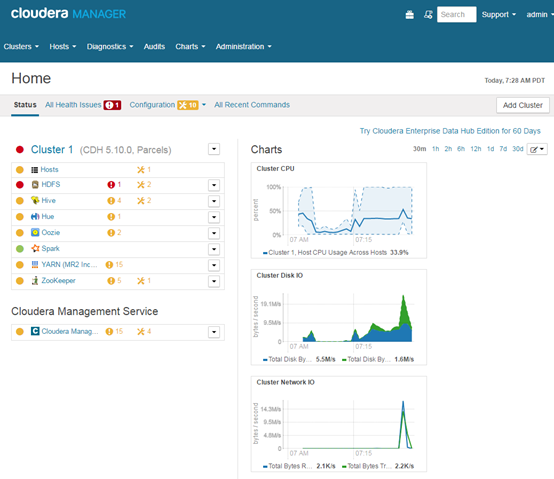Set chart time range to 30d

click(x=518, y=149)
